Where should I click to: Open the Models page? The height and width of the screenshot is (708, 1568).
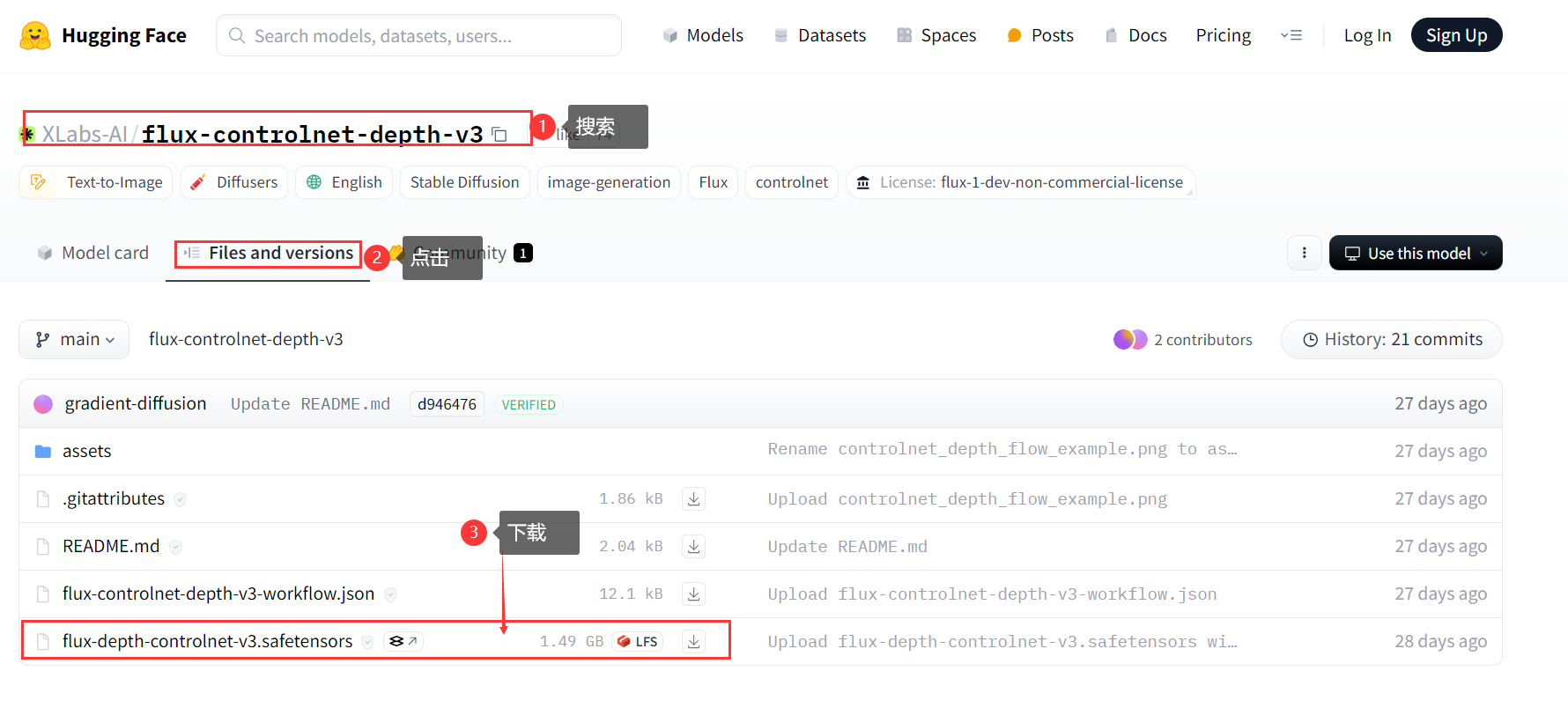[703, 35]
